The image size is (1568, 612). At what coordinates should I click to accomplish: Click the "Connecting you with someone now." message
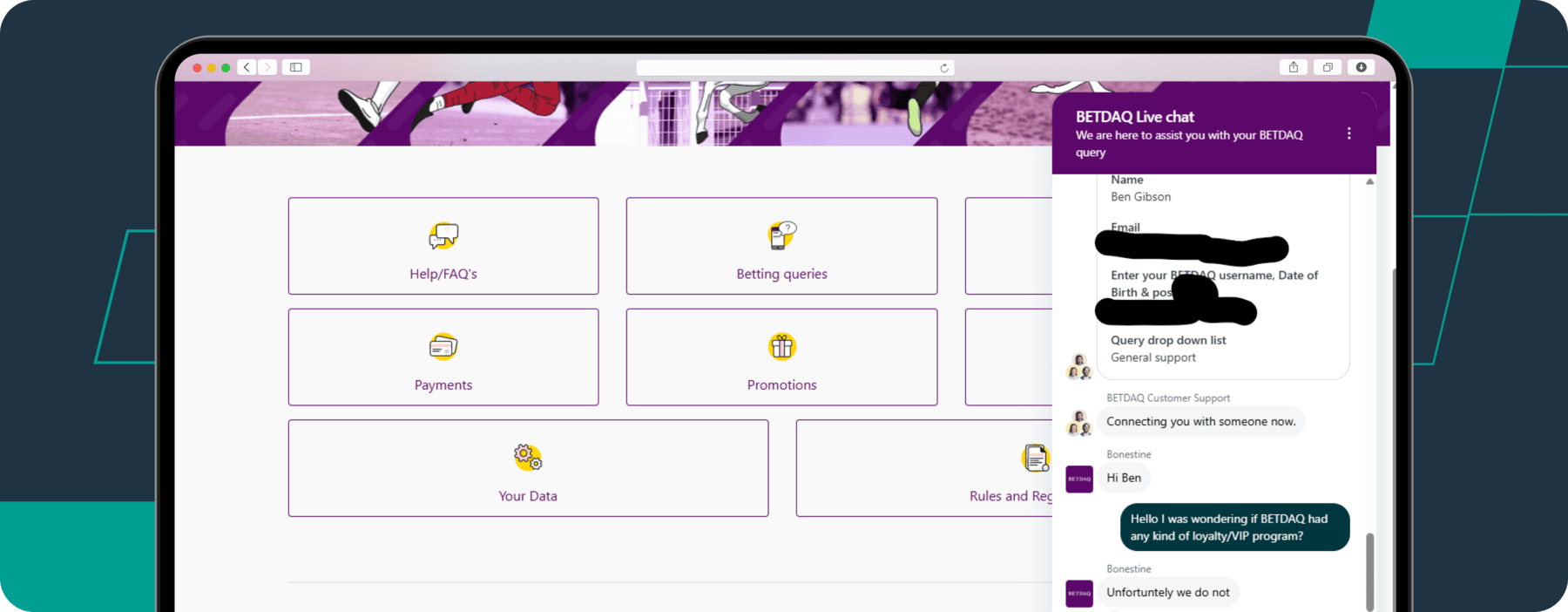pyautogui.click(x=1201, y=421)
